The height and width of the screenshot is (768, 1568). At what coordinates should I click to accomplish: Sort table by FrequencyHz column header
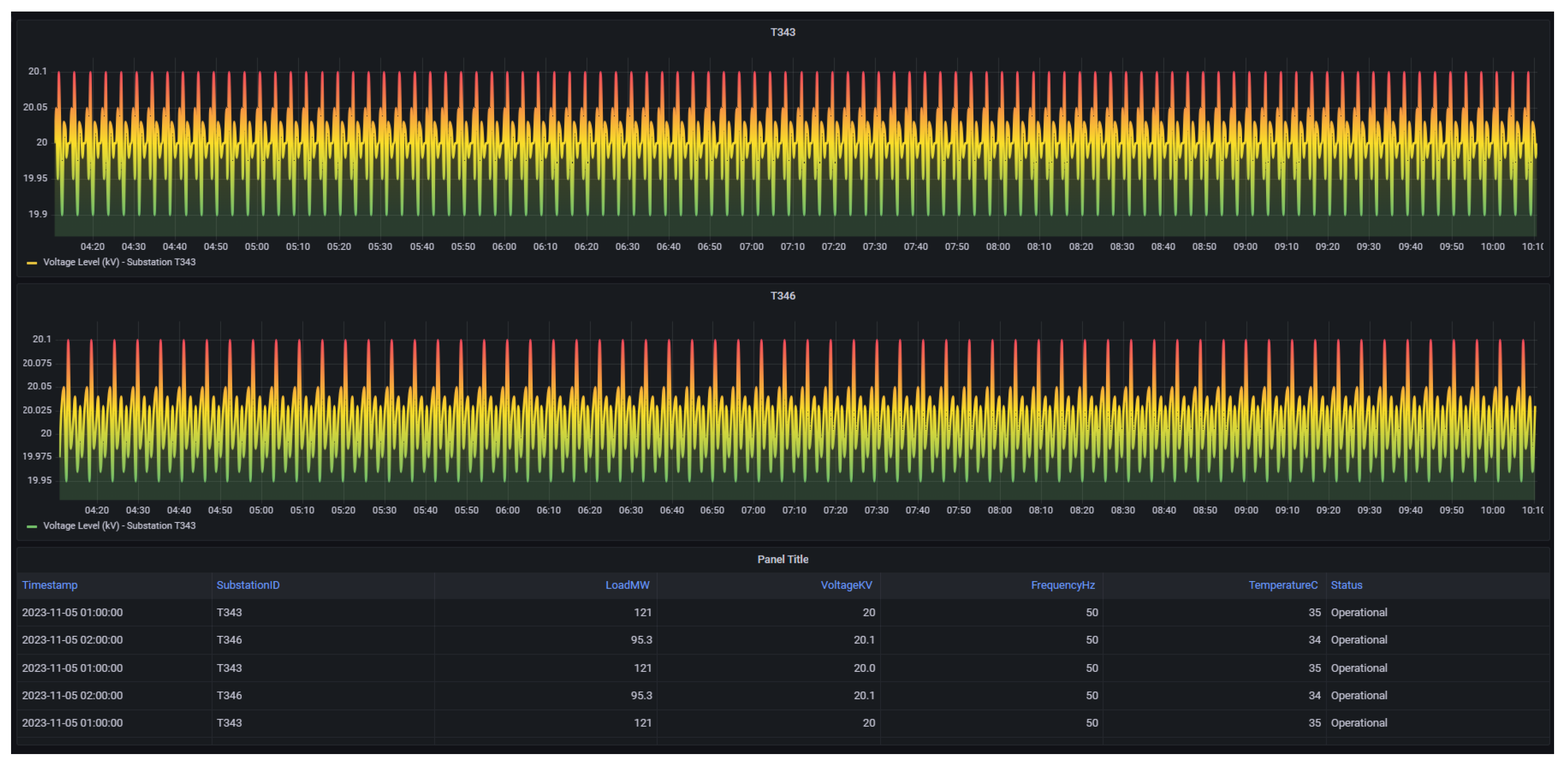(1062, 585)
